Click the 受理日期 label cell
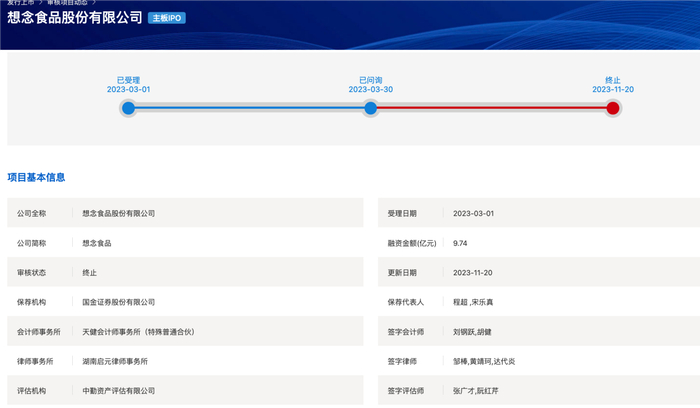Viewport: 700px width, 408px height. tap(402, 213)
